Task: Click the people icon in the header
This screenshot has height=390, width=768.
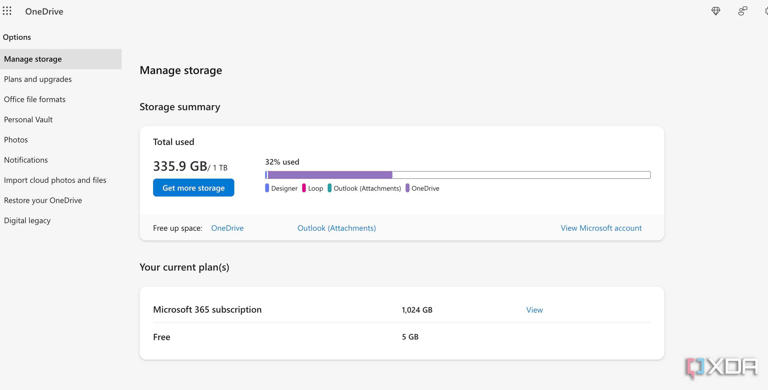Action: tap(743, 11)
